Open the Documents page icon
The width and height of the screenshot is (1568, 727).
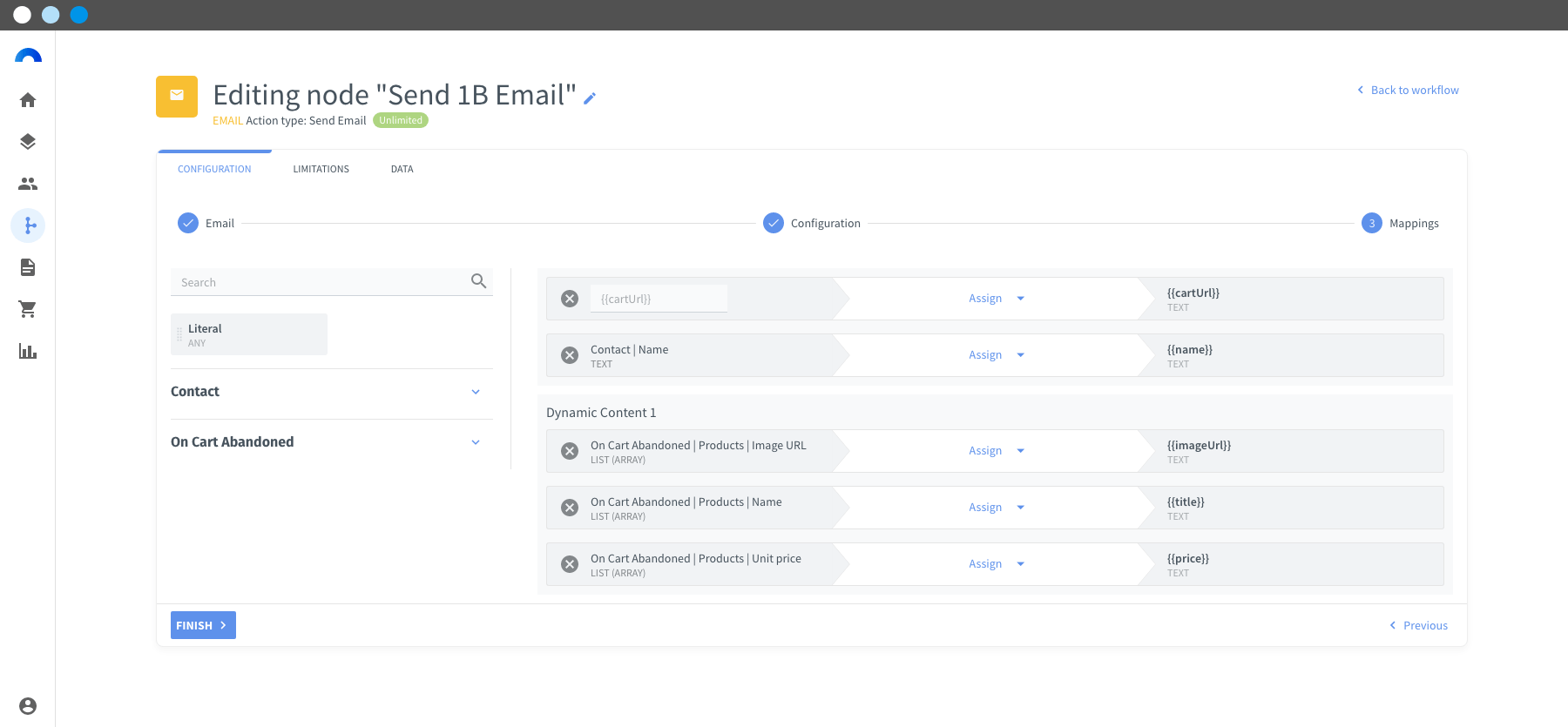28,267
